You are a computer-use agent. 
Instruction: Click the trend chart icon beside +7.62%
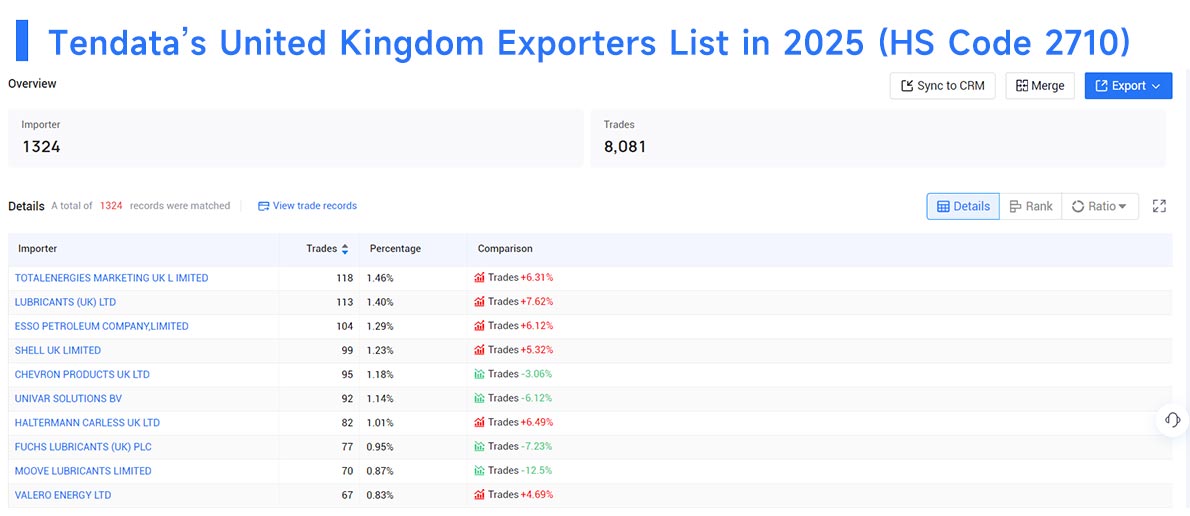(x=479, y=302)
